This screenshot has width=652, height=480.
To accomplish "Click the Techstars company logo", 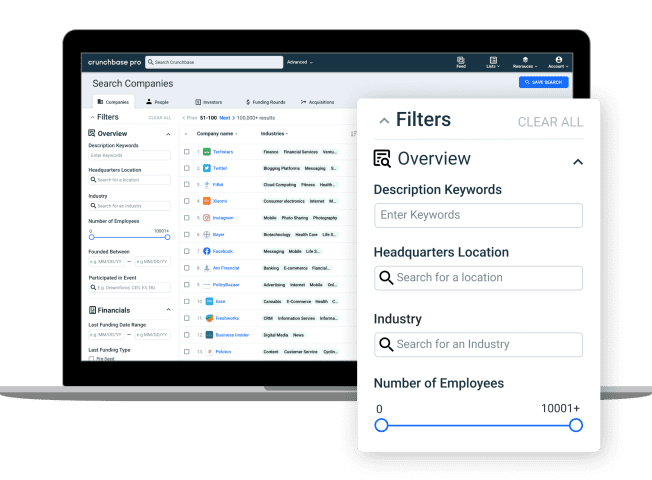I will [207, 152].
